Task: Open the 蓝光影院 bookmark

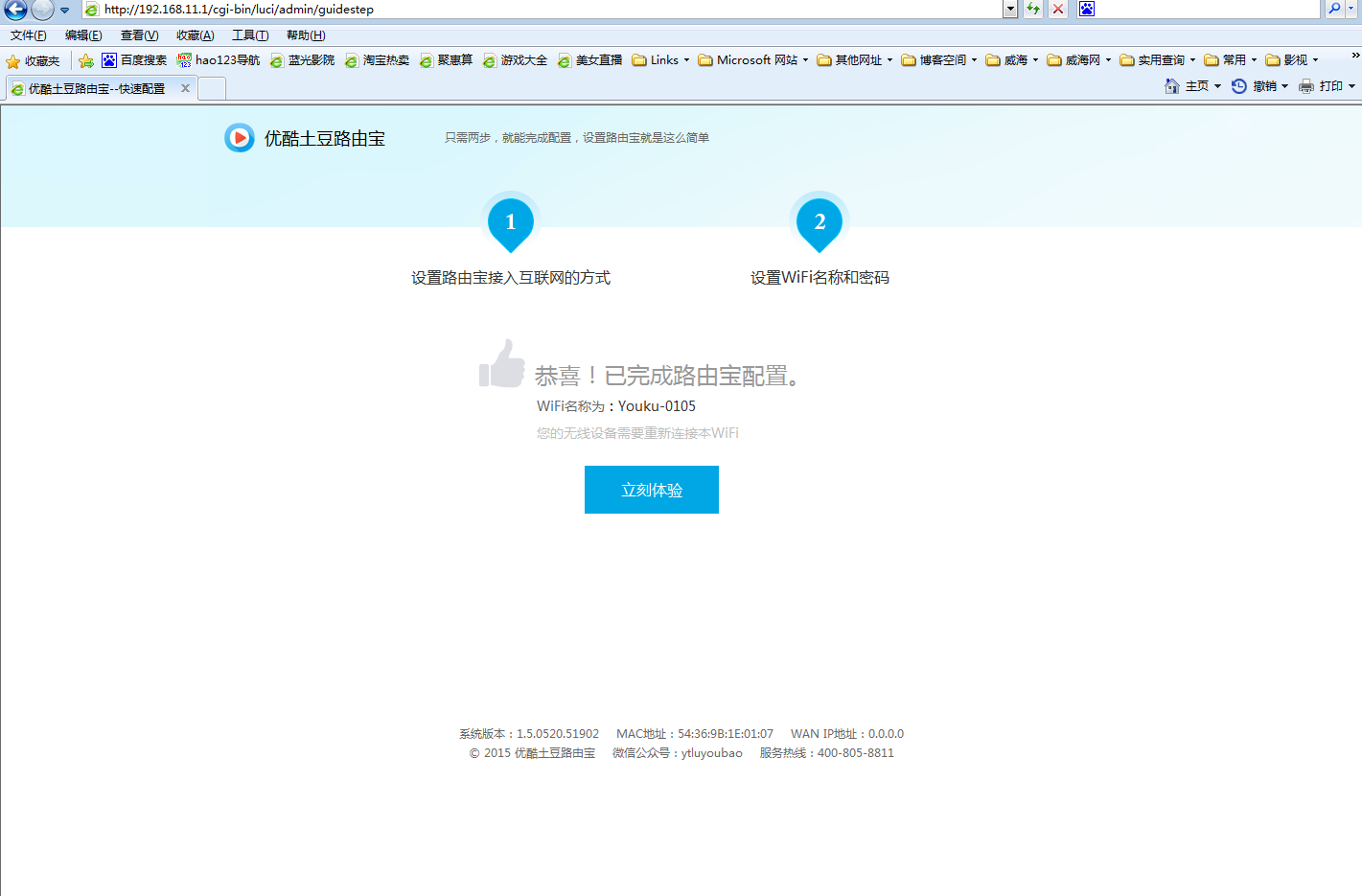Action: point(302,60)
